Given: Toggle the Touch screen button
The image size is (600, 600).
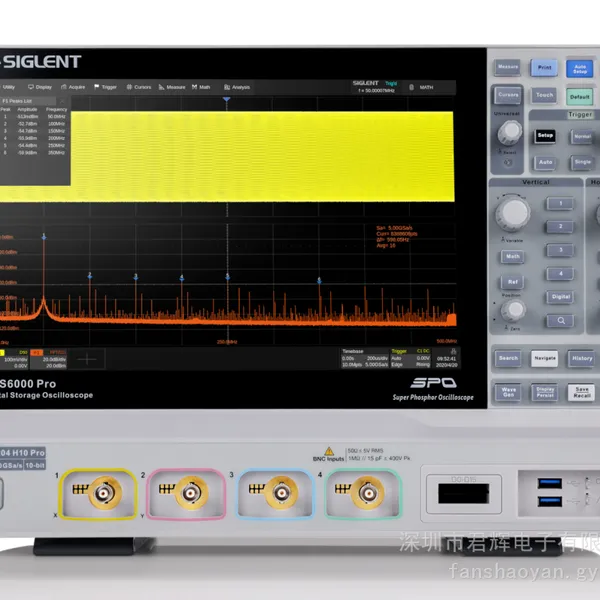Looking at the screenshot, I should (x=544, y=95).
